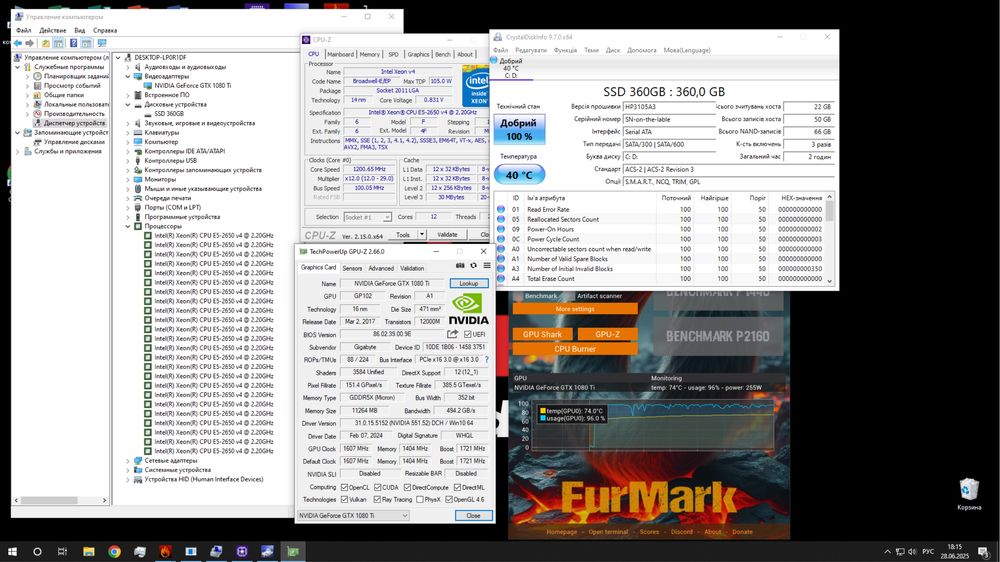The height and width of the screenshot is (562, 1000).
Task: Toggle DirectCompute checkbox in GPU-Z
Action: 407,487
